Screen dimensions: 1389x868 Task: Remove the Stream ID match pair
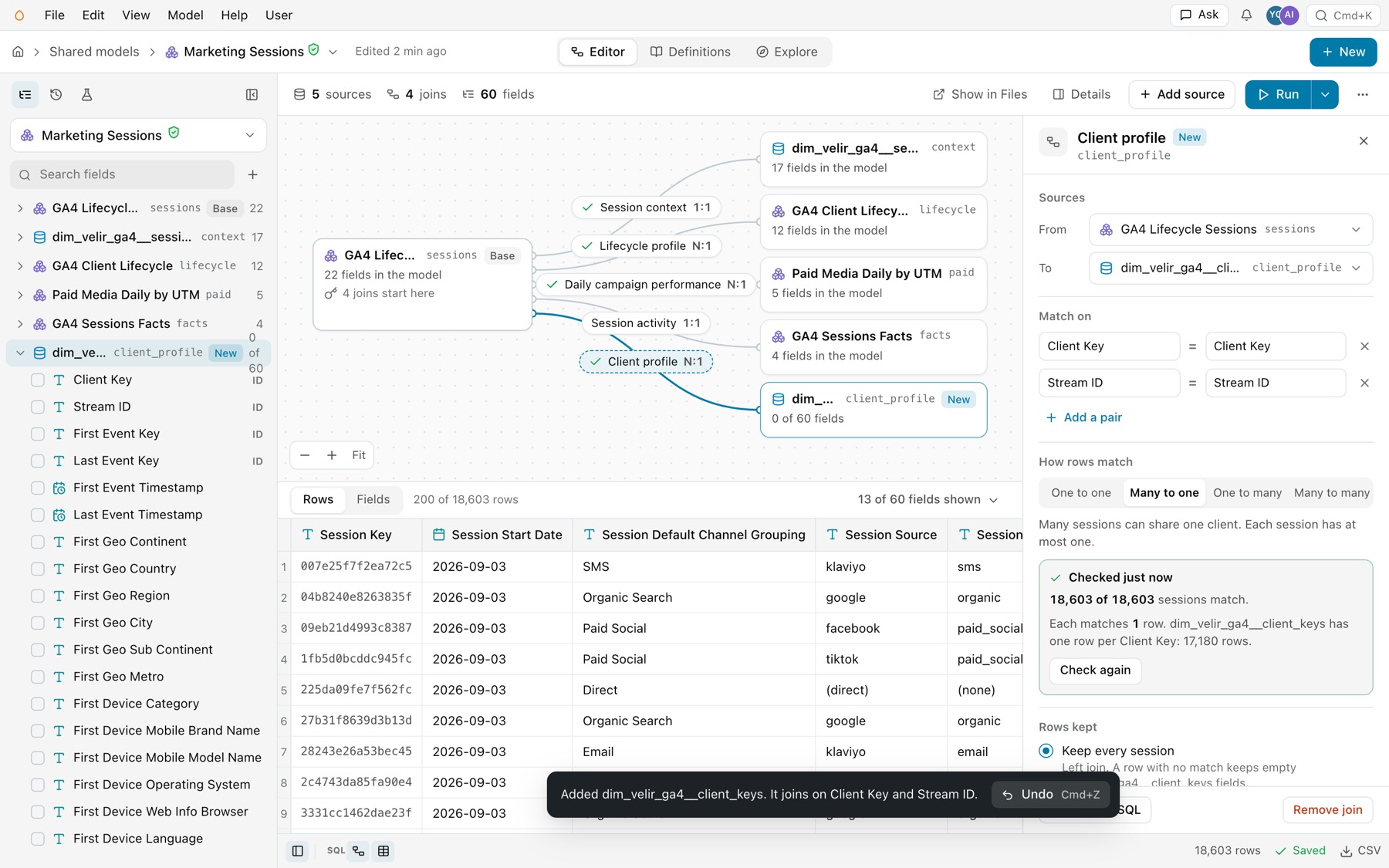click(x=1364, y=383)
